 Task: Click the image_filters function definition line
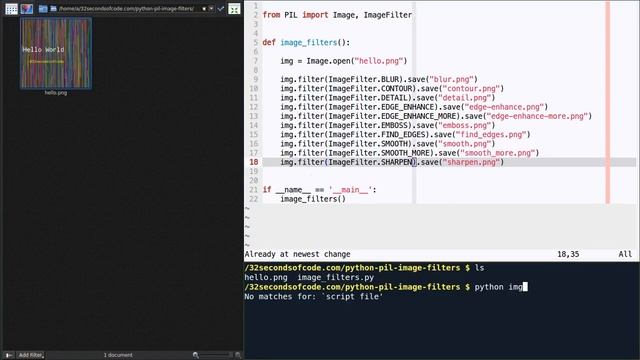[x=306, y=42]
